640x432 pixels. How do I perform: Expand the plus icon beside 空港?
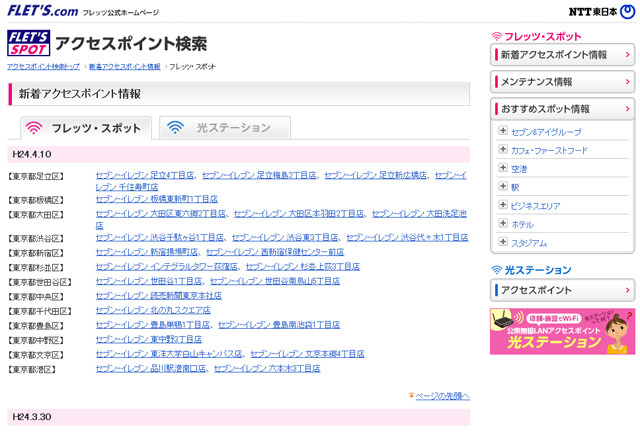tap(503, 168)
